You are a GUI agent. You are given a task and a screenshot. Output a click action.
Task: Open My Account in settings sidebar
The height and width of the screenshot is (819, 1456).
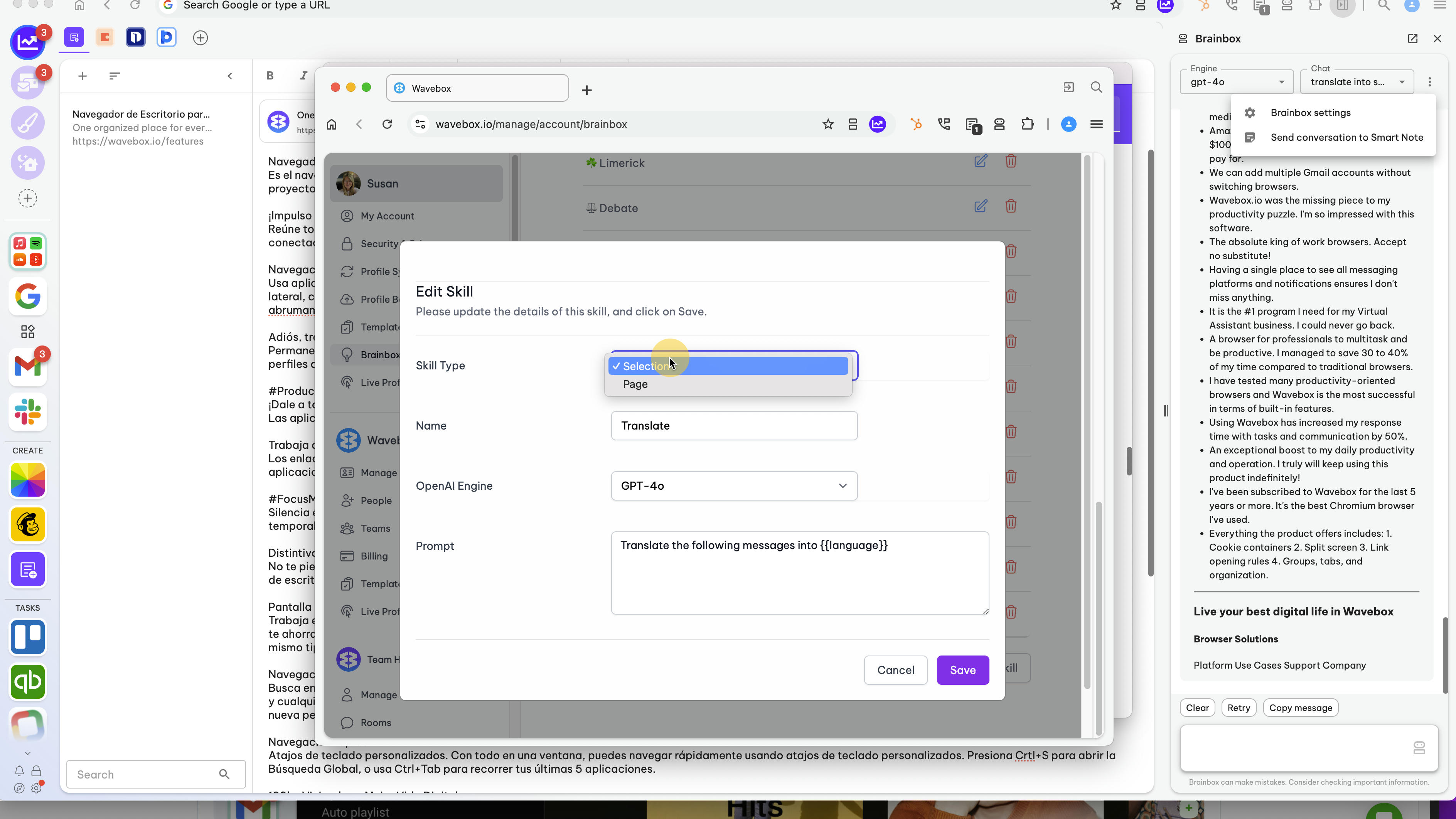tap(387, 216)
